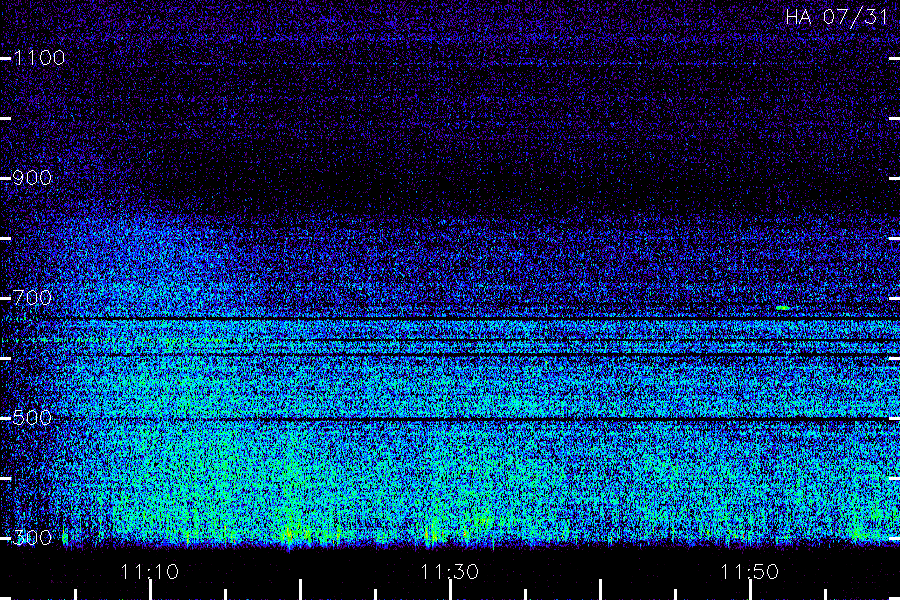
Task: Click the 1100 frequency axis label
Action: tap(39, 58)
